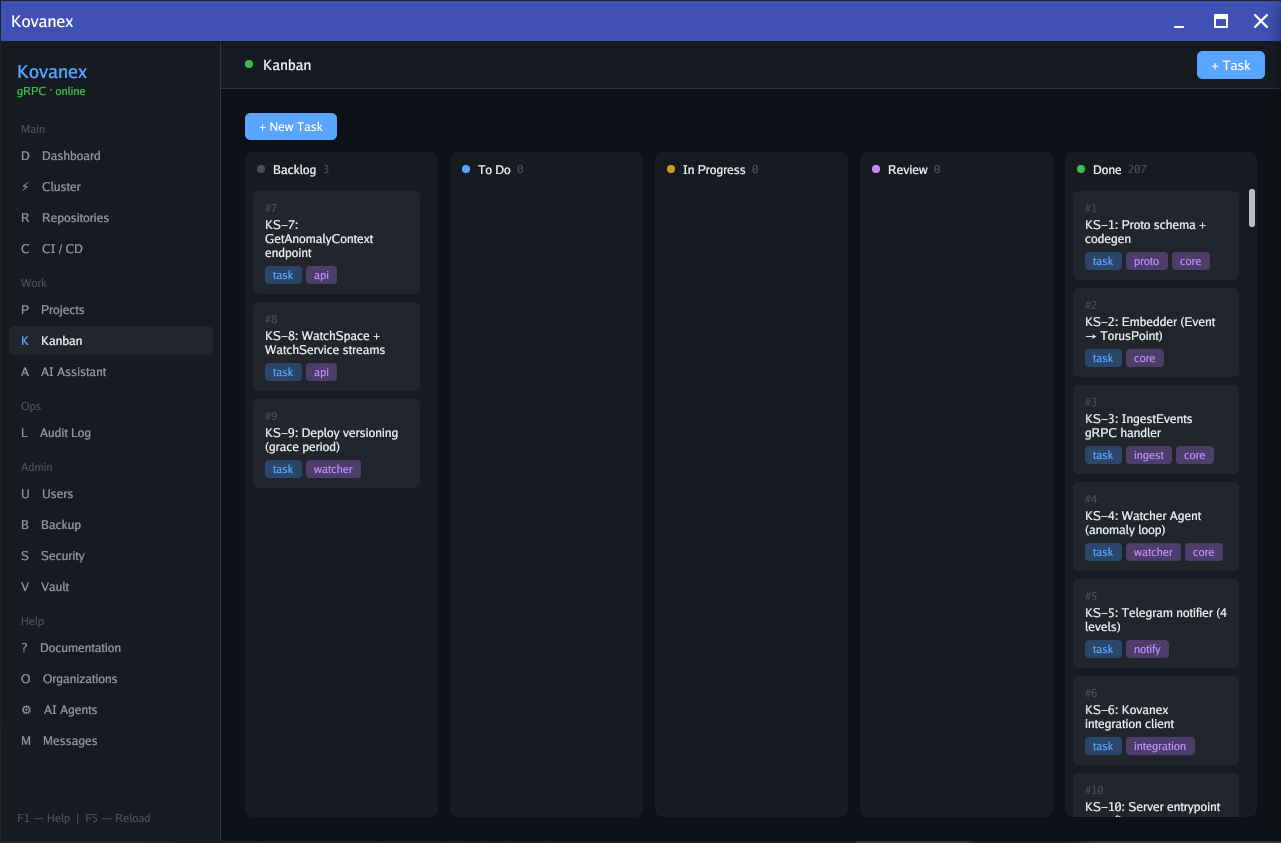The width and height of the screenshot is (1281, 843).
Task: Open AI Agents settings gear
Action: coord(24,709)
